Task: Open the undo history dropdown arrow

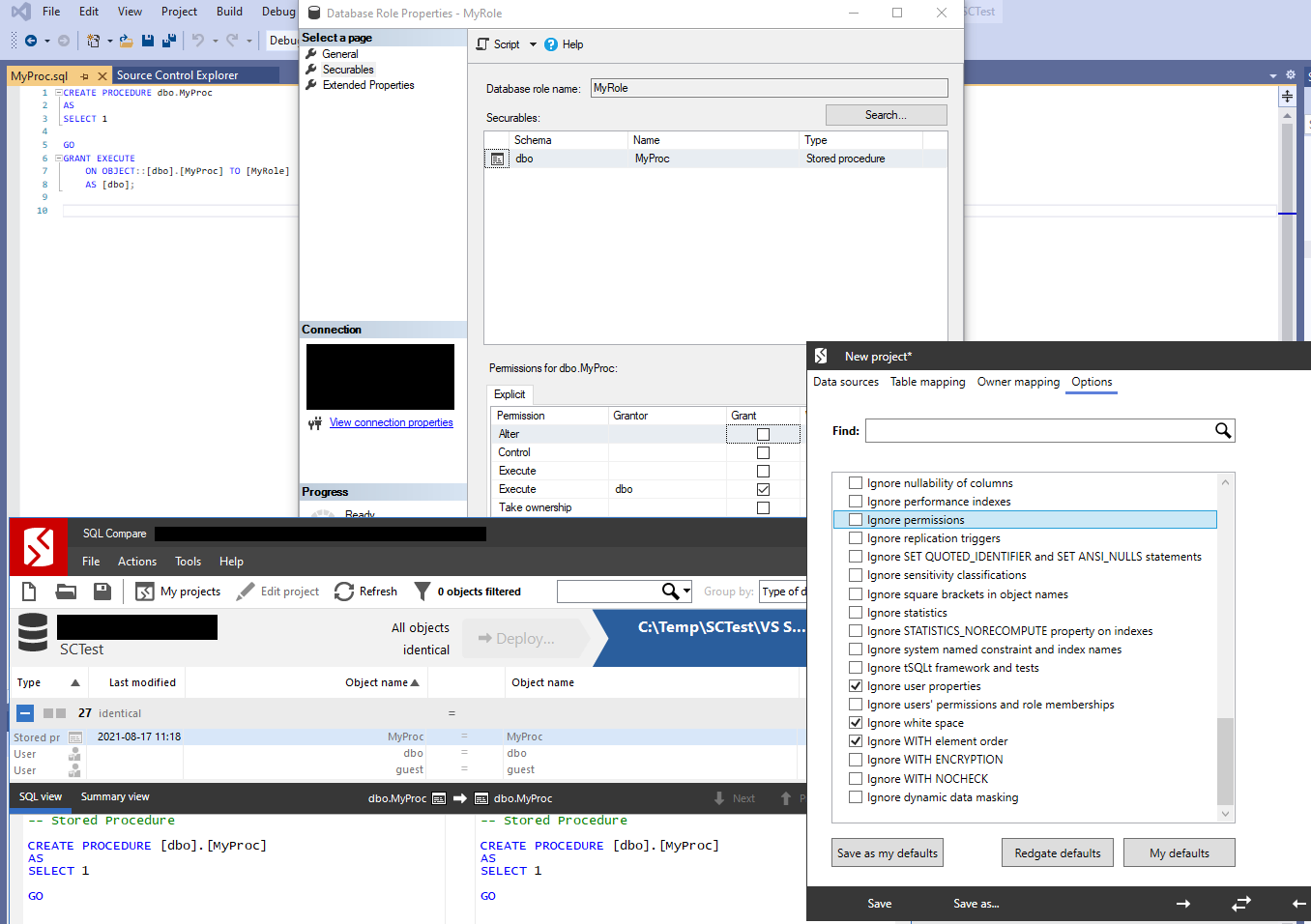Action: (x=215, y=41)
